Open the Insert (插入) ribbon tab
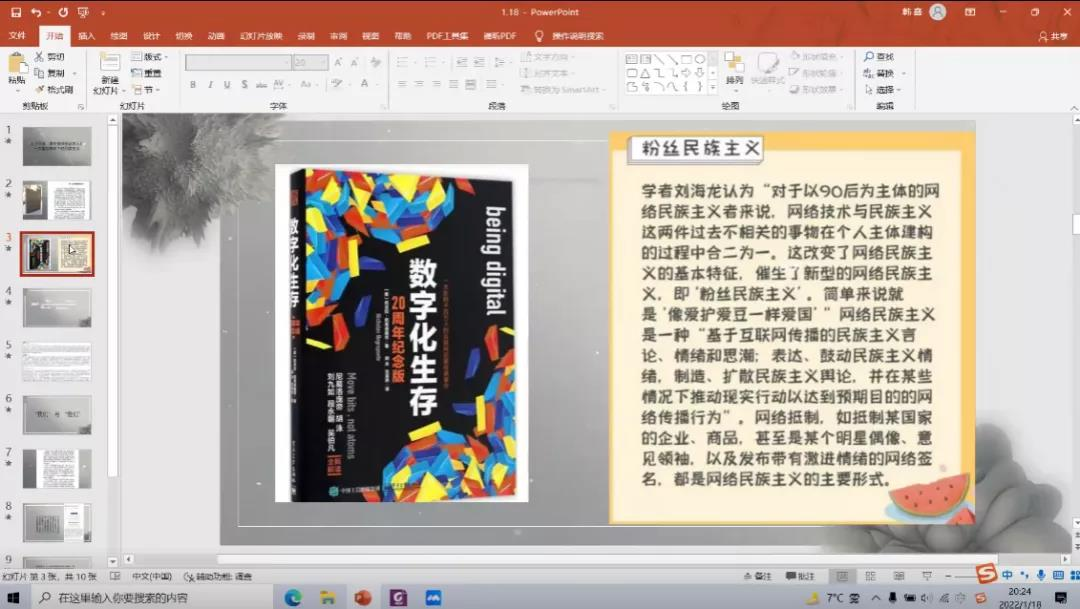This screenshot has height=609, width=1080. pyautogui.click(x=86, y=36)
